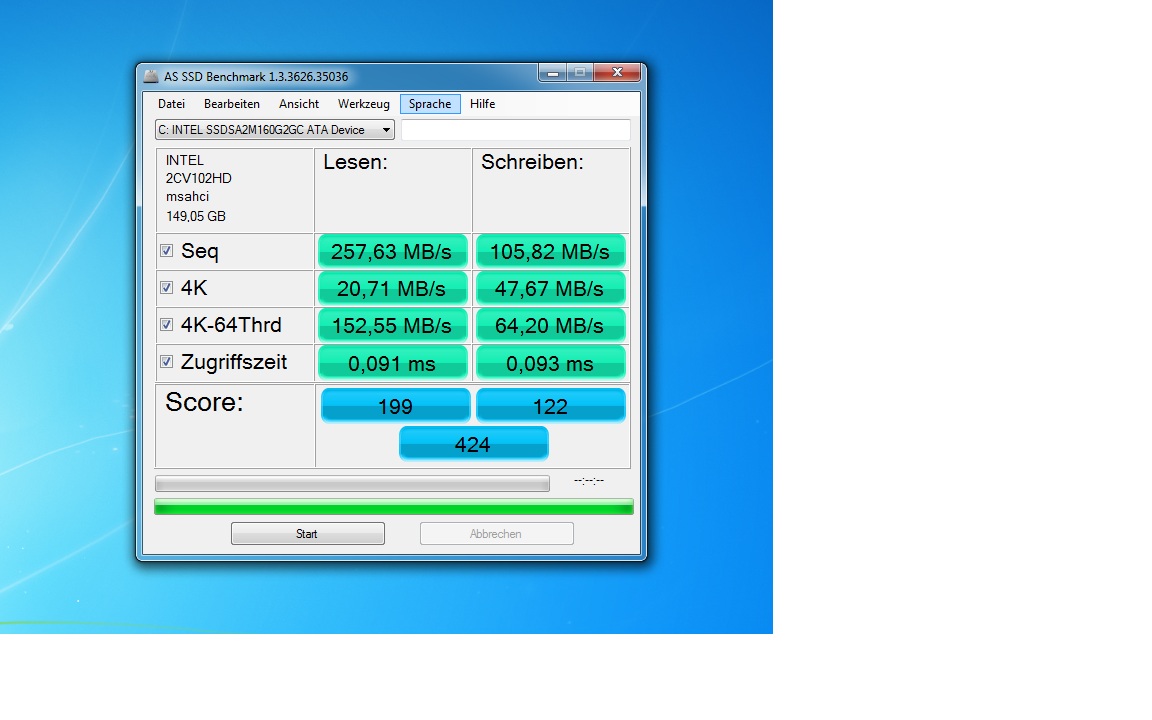Select the Seq read result 257,63 MB/s

click(x=392, y=251)
